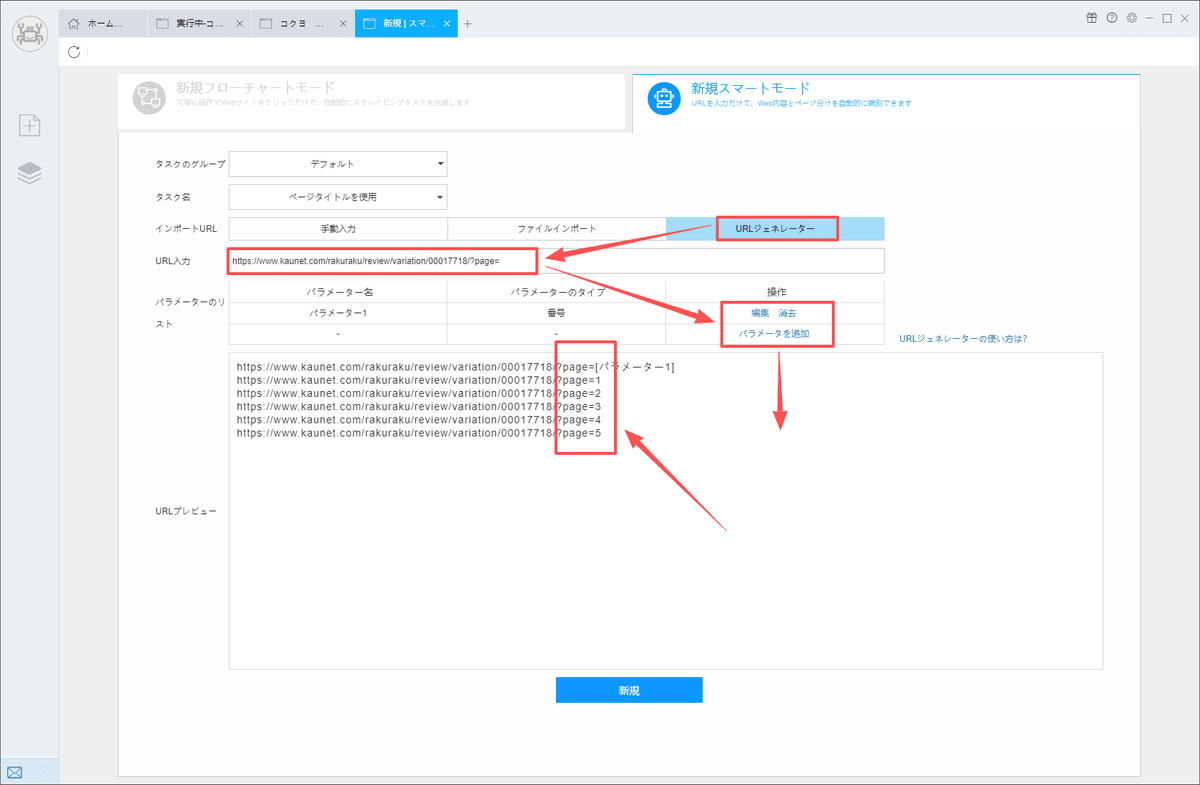
Task: Click the crab logo icon
Action: coord(29,33)
